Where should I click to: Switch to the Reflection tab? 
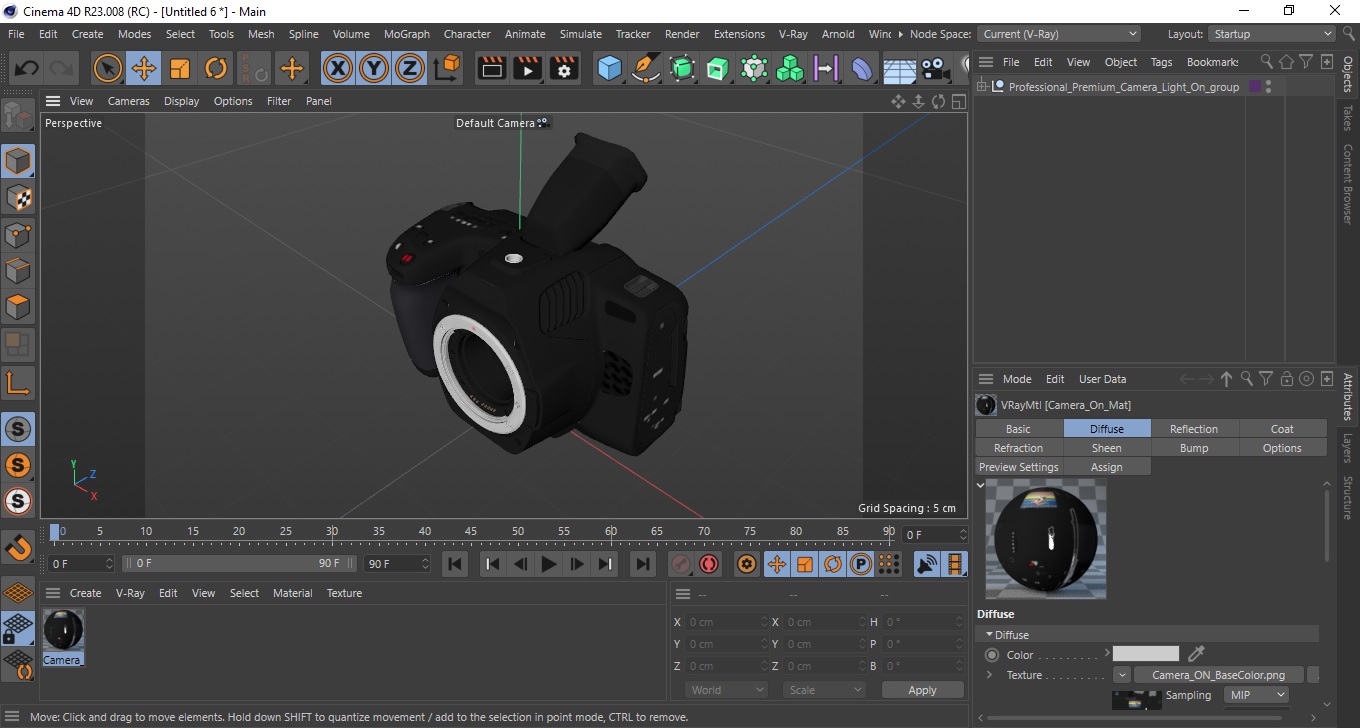point(1194,429)
